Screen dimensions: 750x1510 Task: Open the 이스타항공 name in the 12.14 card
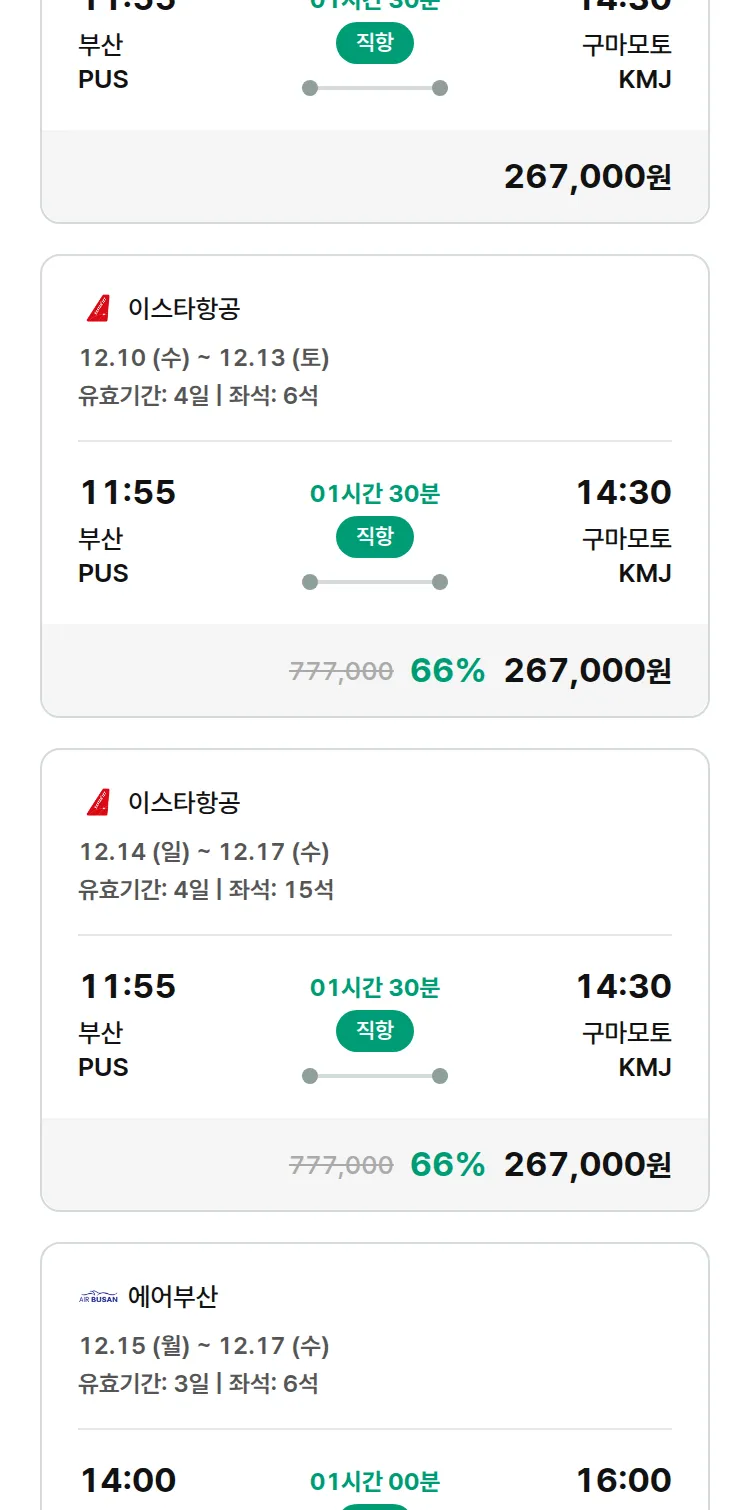(184, 803)
